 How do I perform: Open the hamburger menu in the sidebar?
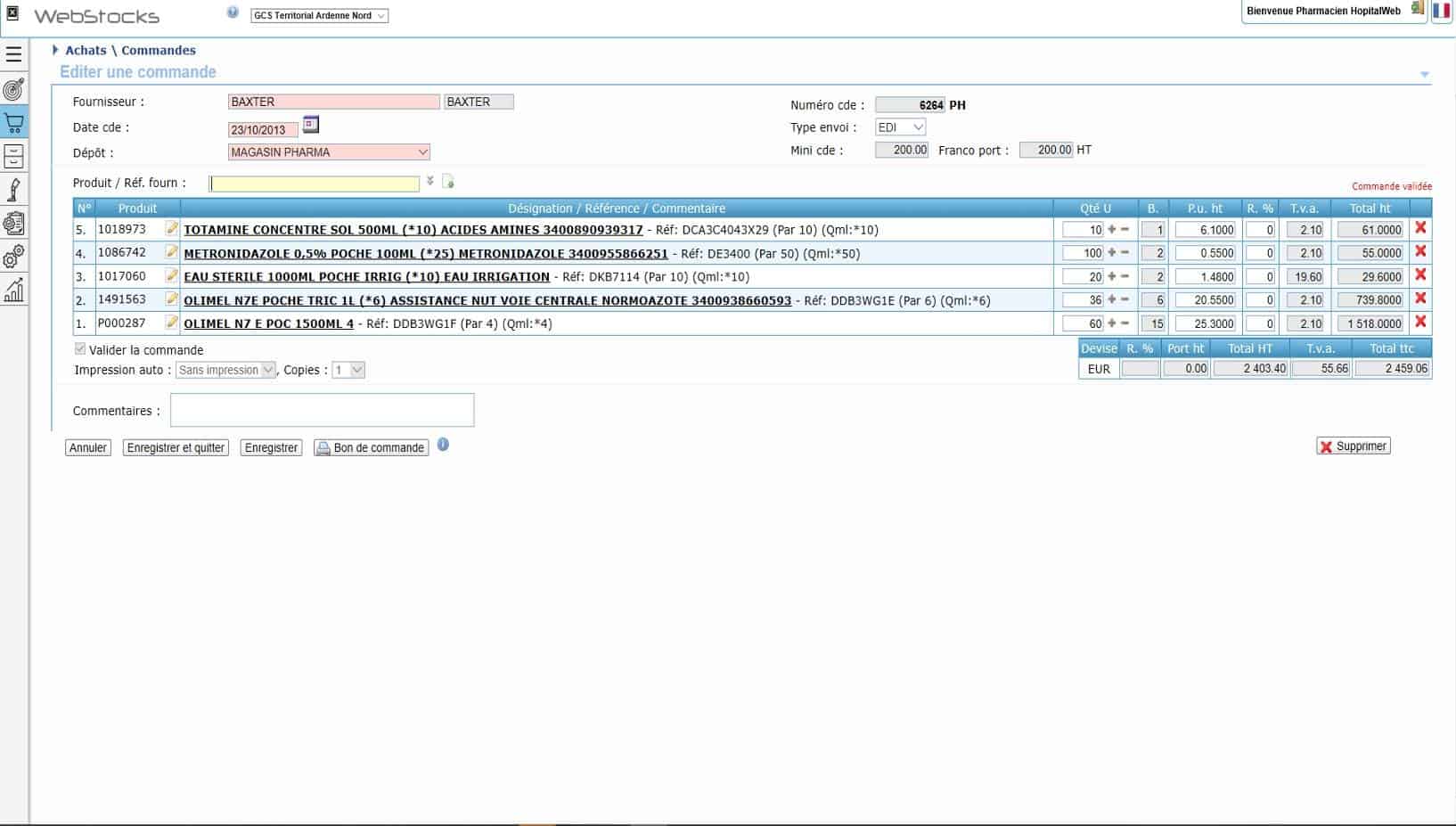click(13, 55)
